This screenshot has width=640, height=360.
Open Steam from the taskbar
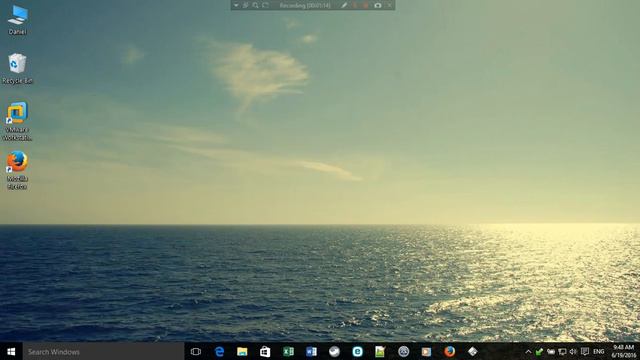[334, 351]
